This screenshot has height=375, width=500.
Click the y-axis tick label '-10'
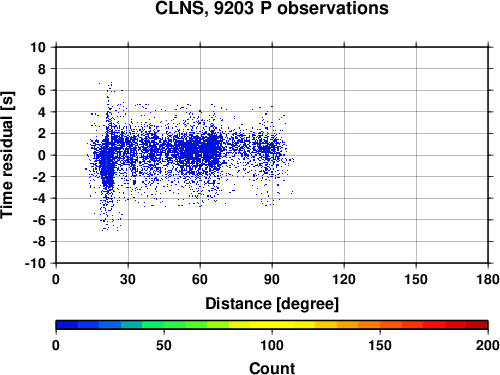click(x=35, y=263)
